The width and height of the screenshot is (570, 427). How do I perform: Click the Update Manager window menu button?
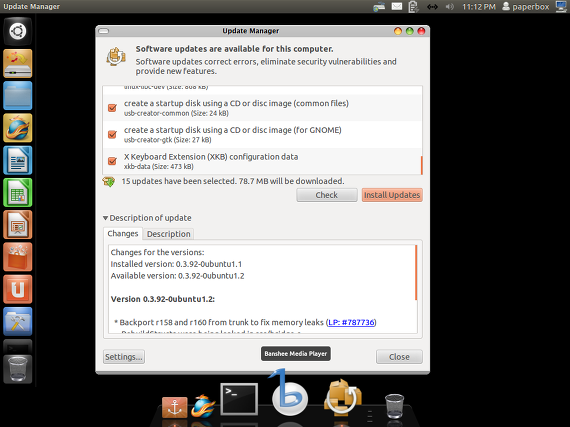point(104,31)
